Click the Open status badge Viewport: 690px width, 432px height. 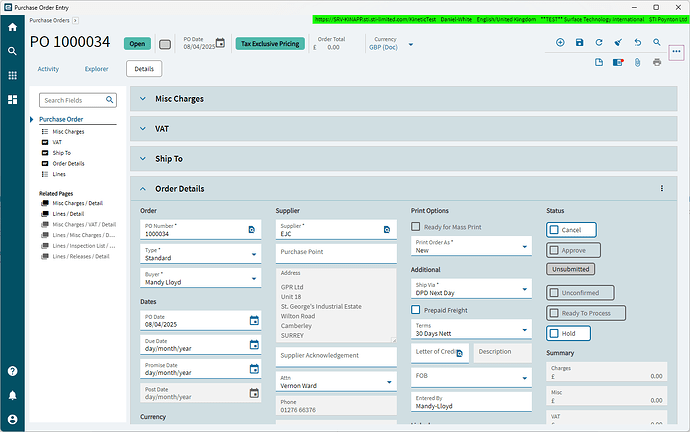click(x=137, y=44)
